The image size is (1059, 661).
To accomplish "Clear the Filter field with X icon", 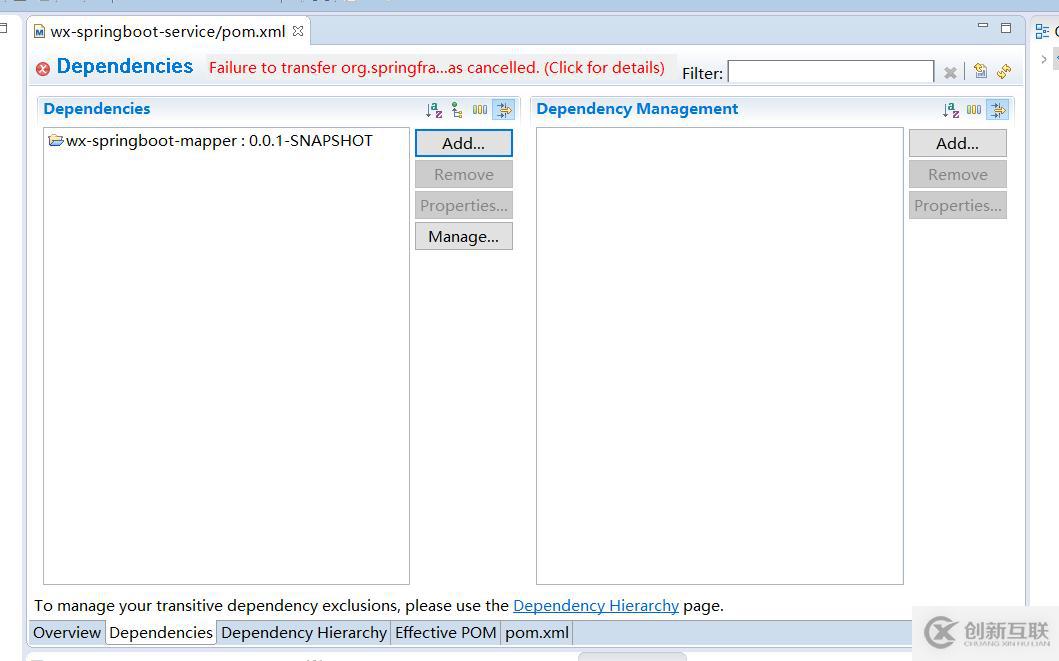I will [950, 72].
